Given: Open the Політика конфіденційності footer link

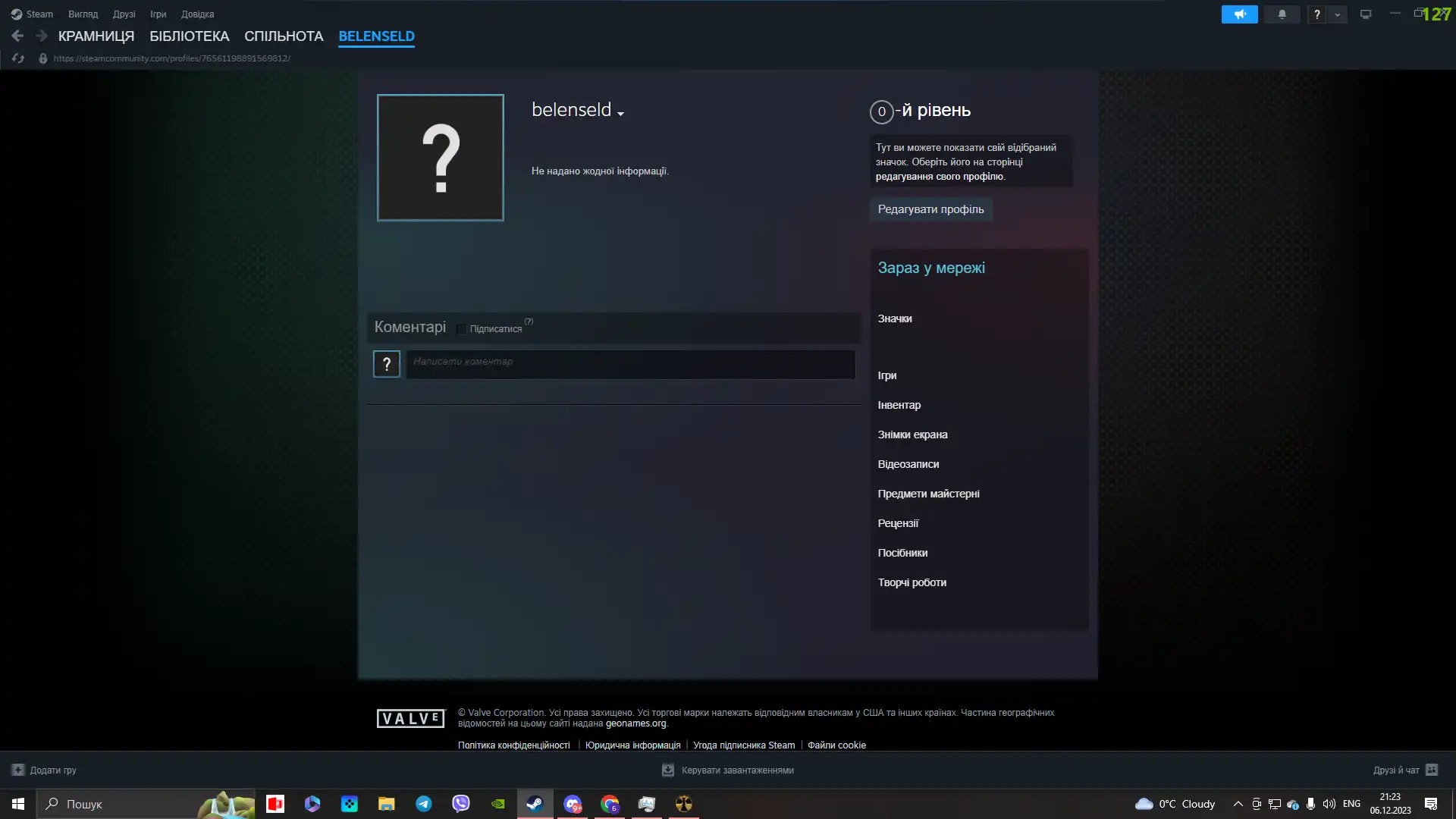Looking at the screenshot, I should 513,745.
